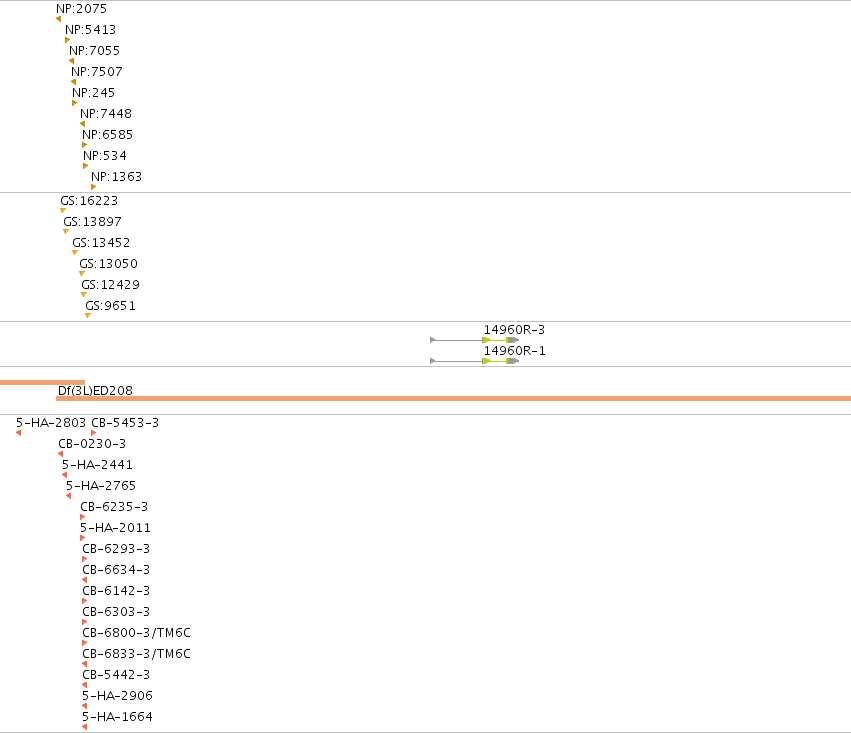Select the GS:13897 insertion label
This screenshot has width=851, height=733.
click(92, 222)
